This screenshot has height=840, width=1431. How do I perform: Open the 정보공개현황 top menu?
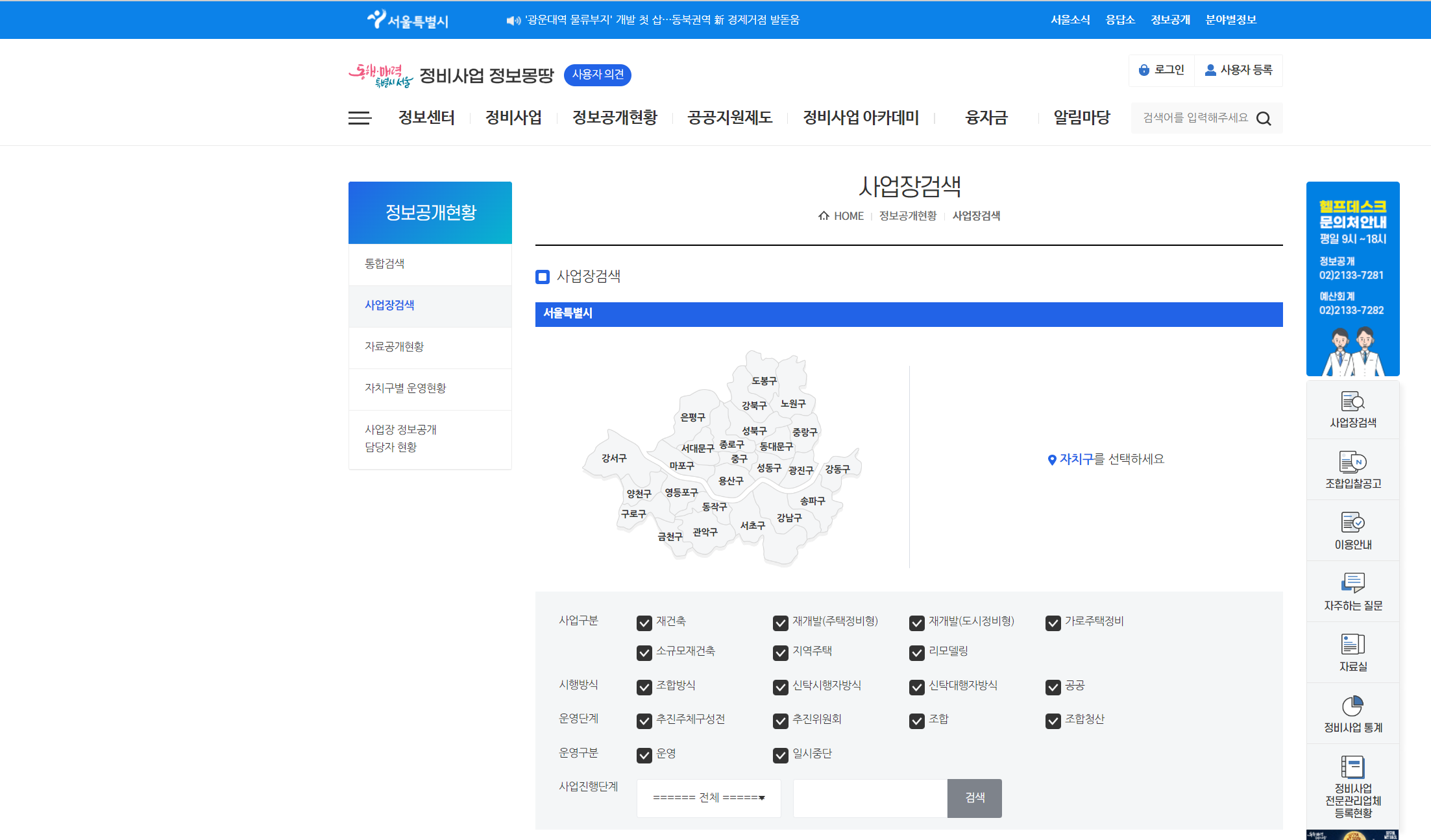tap(615, 117)
